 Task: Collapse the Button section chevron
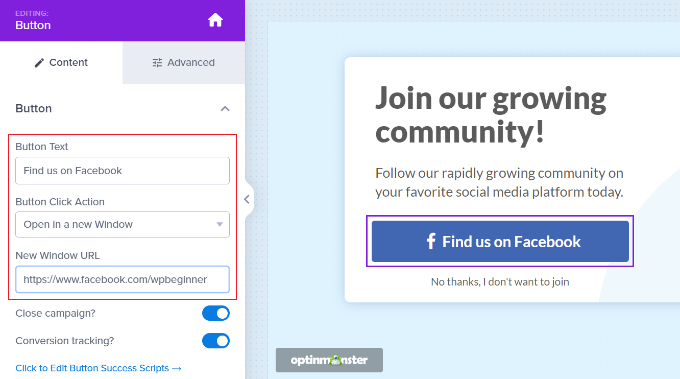tap(225, 108)
